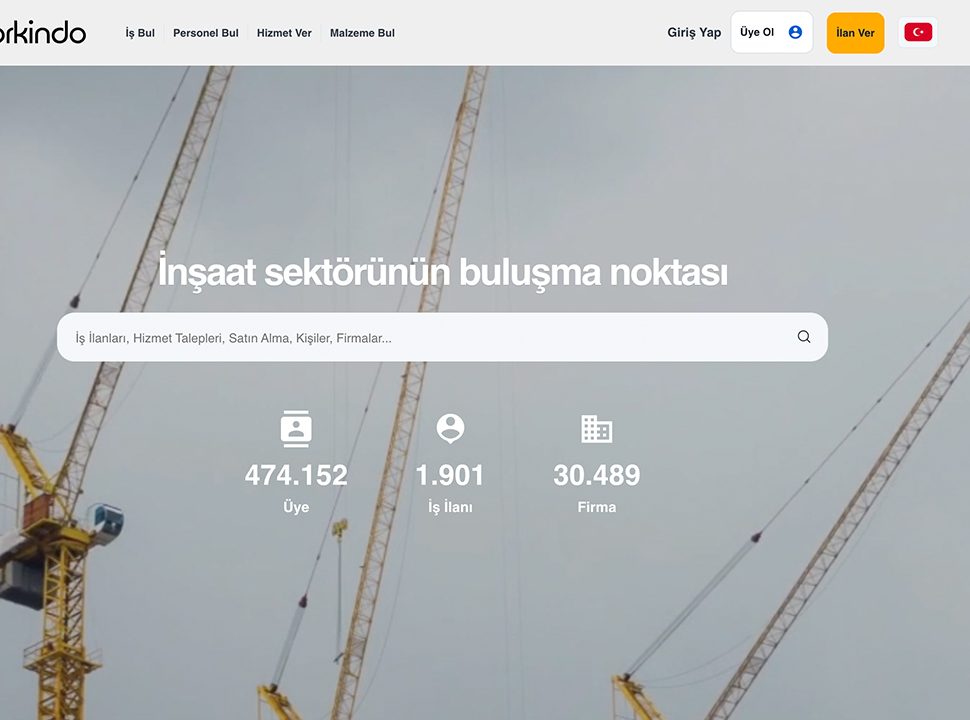Click the Giriş Yap link
The width and height of the screenshot is (970, 720).
(694, 32)
